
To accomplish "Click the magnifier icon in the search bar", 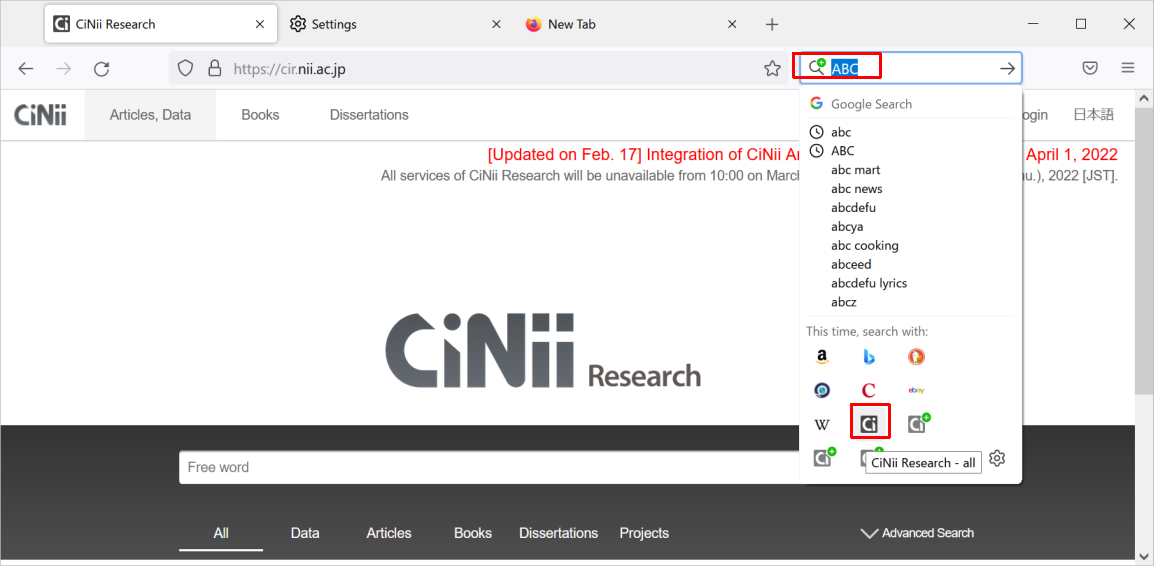I will 816,68.
